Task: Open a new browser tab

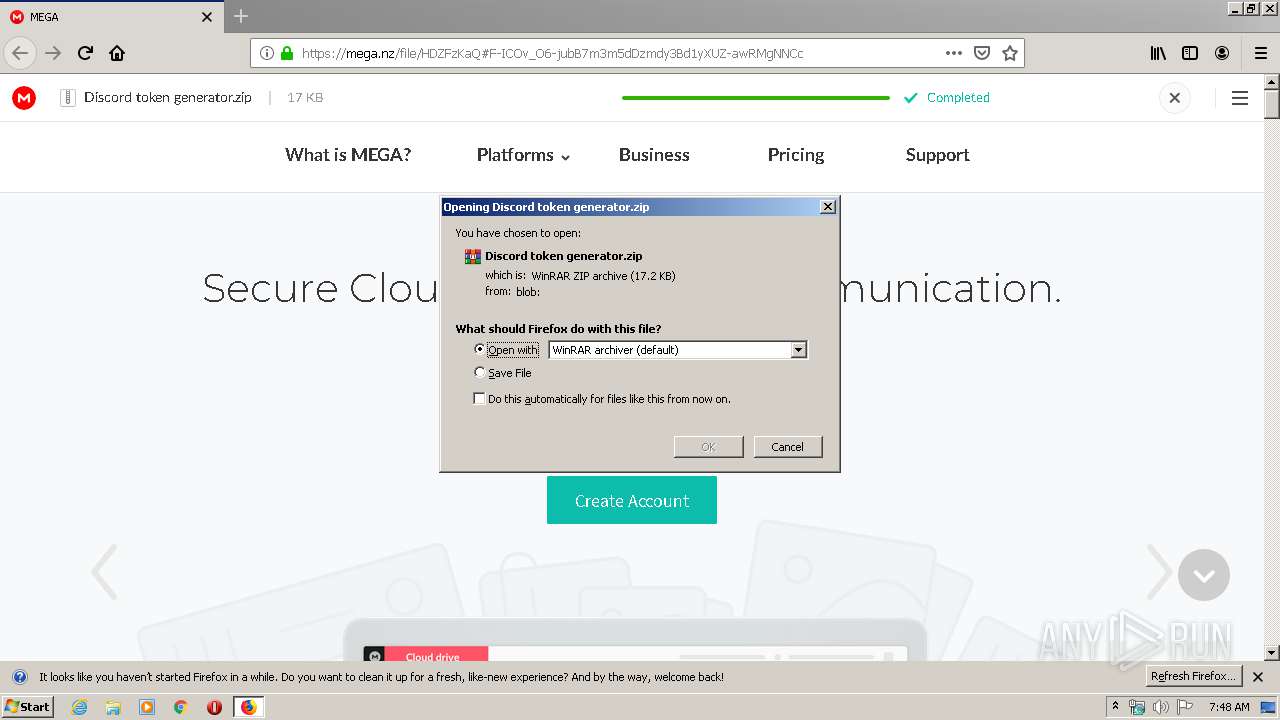Action: click(241, 16)
